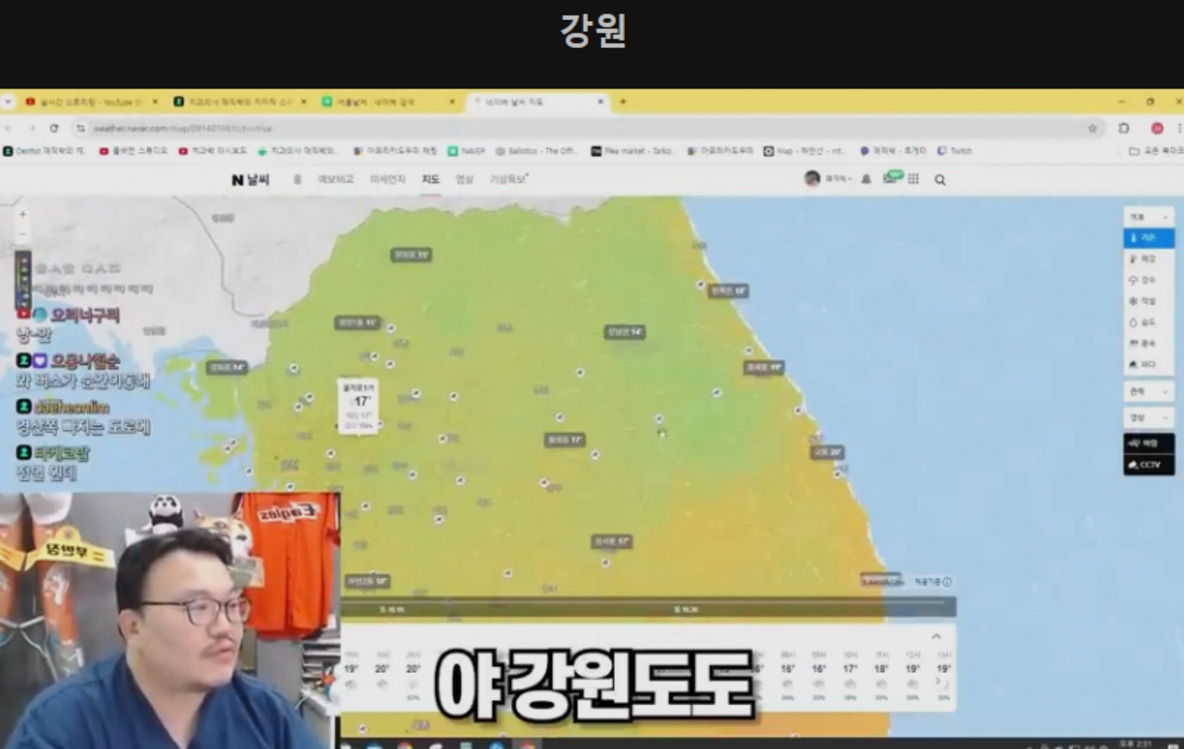
Task: Select the 강수 precipitation layer
Action: coord(1149,280)
